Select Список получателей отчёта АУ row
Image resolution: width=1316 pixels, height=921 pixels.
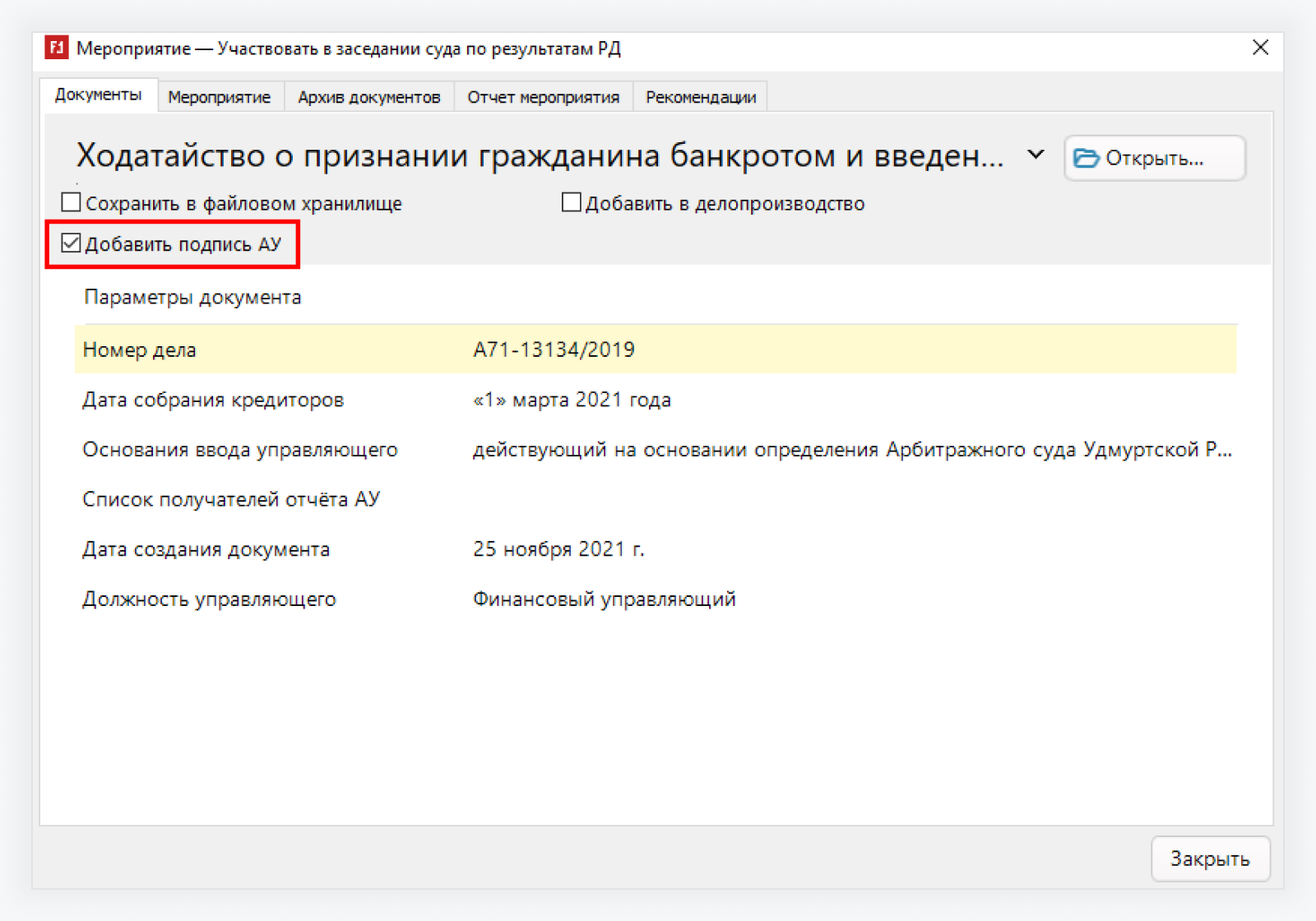click(x=656, y=499)
